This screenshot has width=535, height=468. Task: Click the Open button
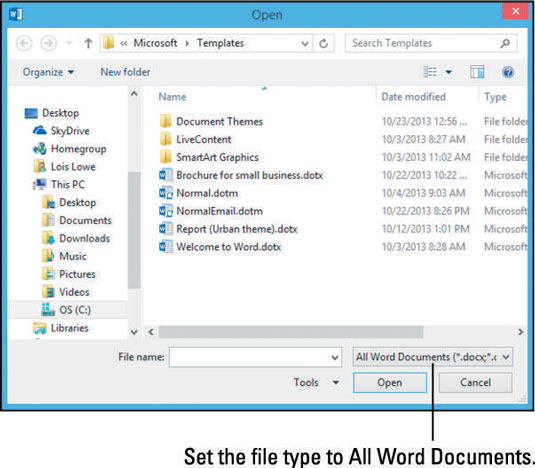390,382
